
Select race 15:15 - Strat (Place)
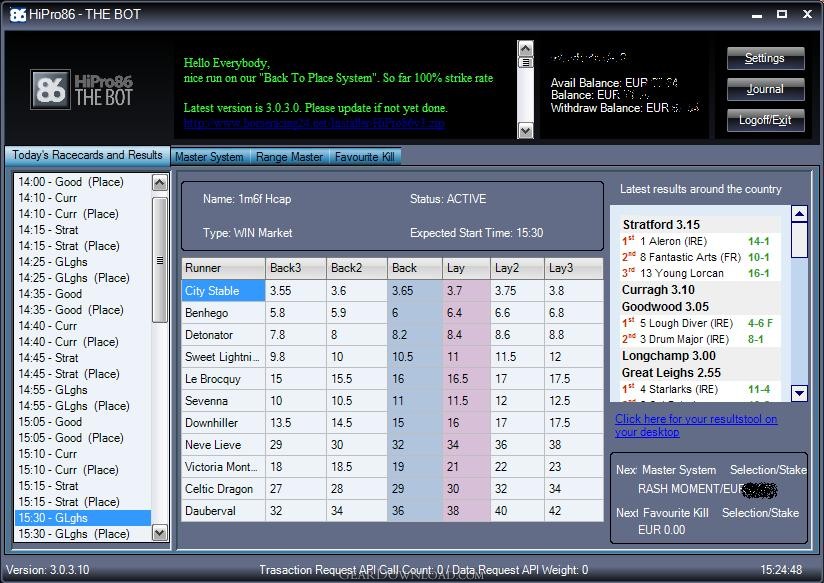pyautogui.click(x=69, y=502)
